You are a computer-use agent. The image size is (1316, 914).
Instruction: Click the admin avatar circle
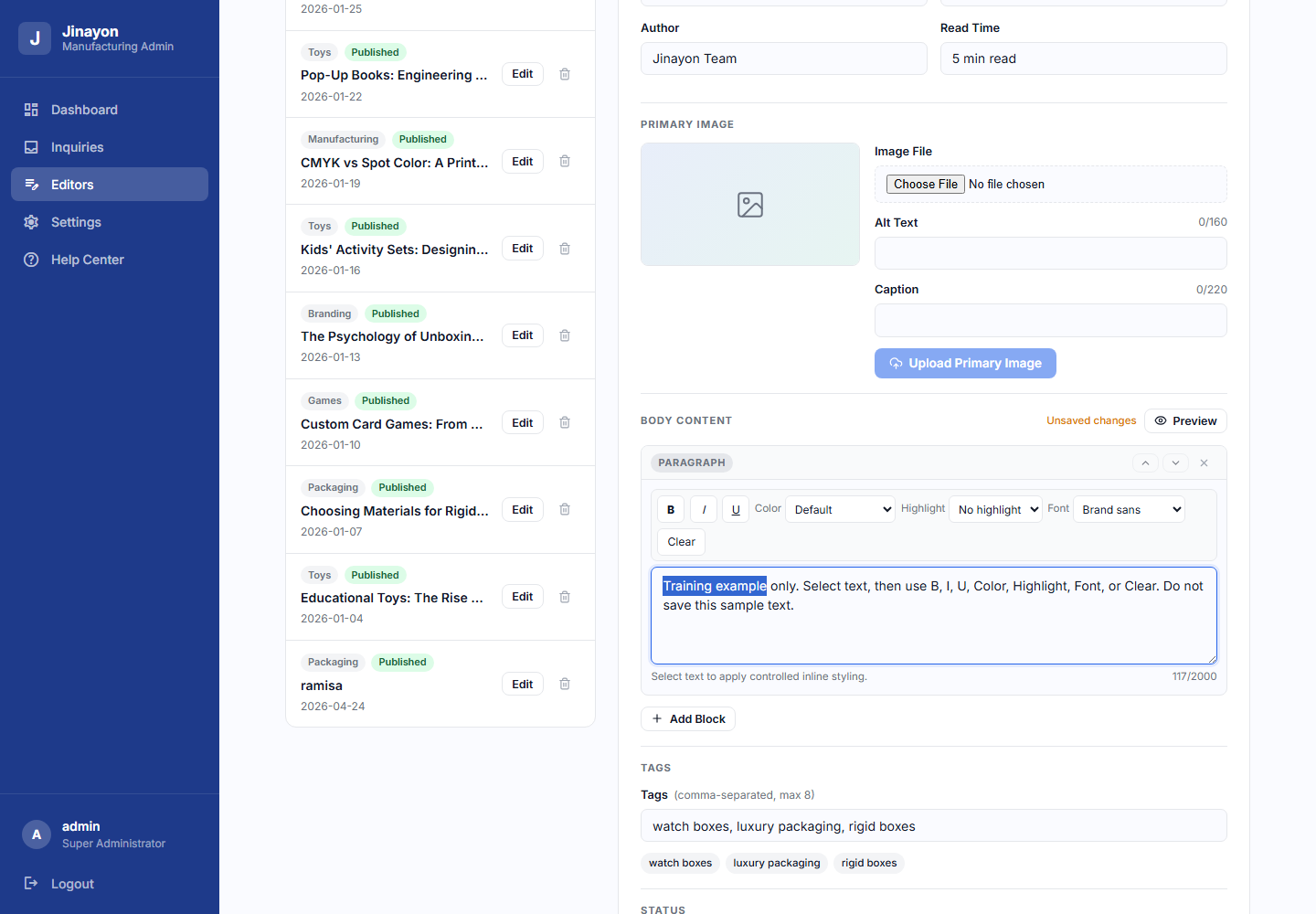[37, 834]
